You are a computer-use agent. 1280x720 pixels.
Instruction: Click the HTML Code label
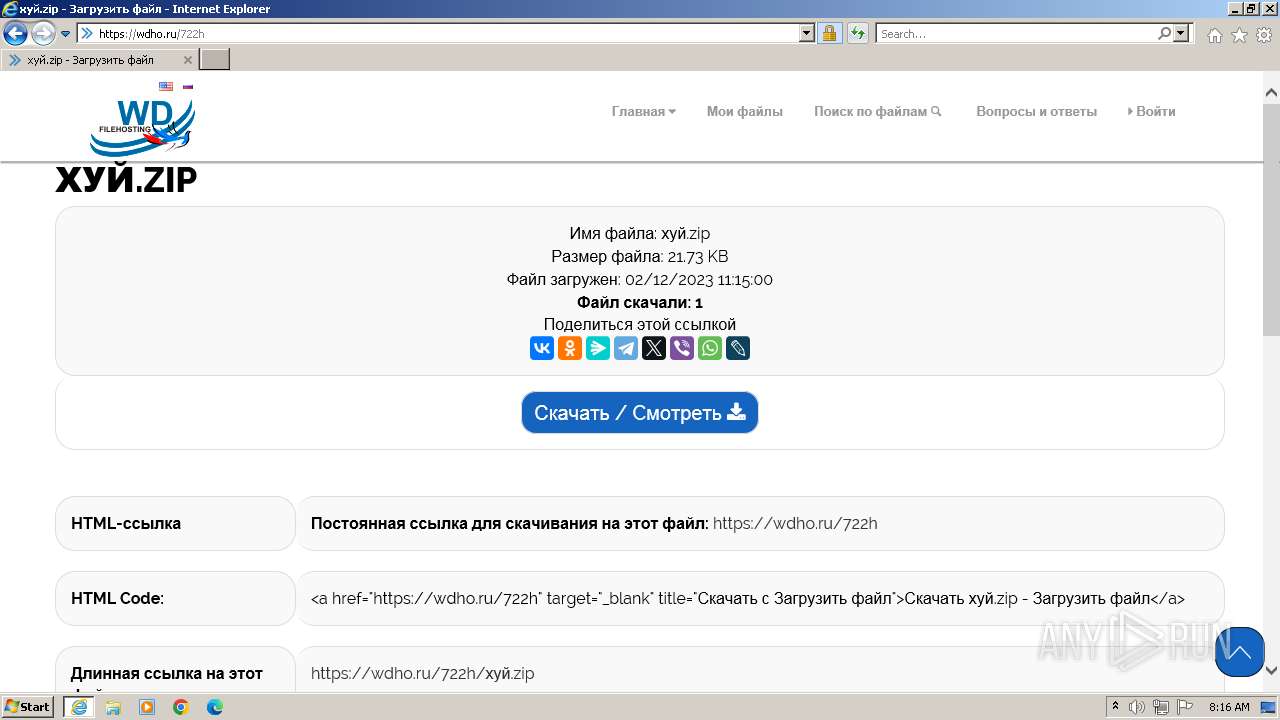click(x=117, y=598)
